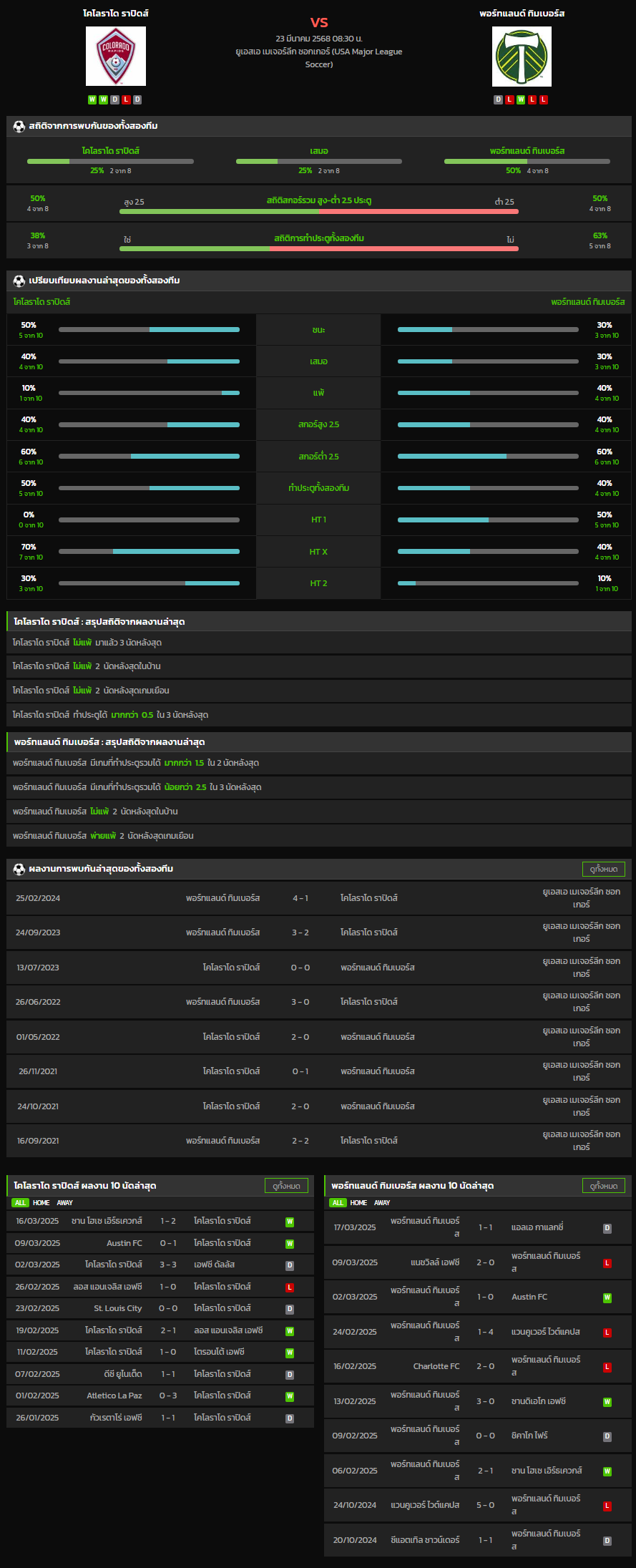This screenshot has width=636, height=1568.
Task: Click the ชนะ label in the comparison table
Action: 319,330
